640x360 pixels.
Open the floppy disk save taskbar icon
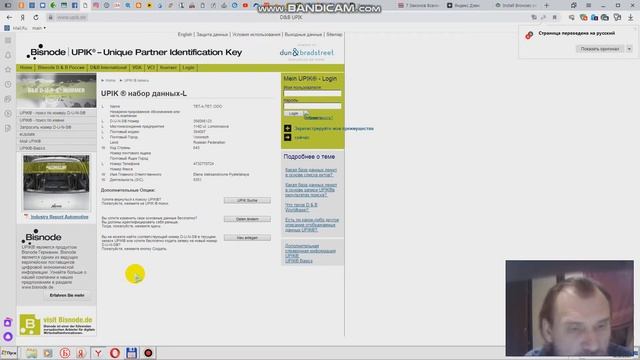[131, 353]
